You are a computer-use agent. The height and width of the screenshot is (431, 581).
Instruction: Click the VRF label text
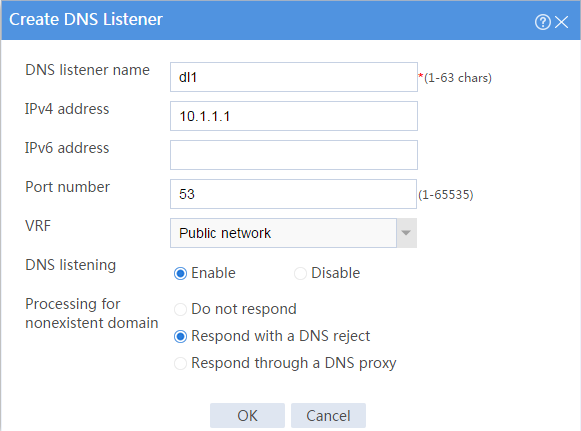click(x=38, y=225)
